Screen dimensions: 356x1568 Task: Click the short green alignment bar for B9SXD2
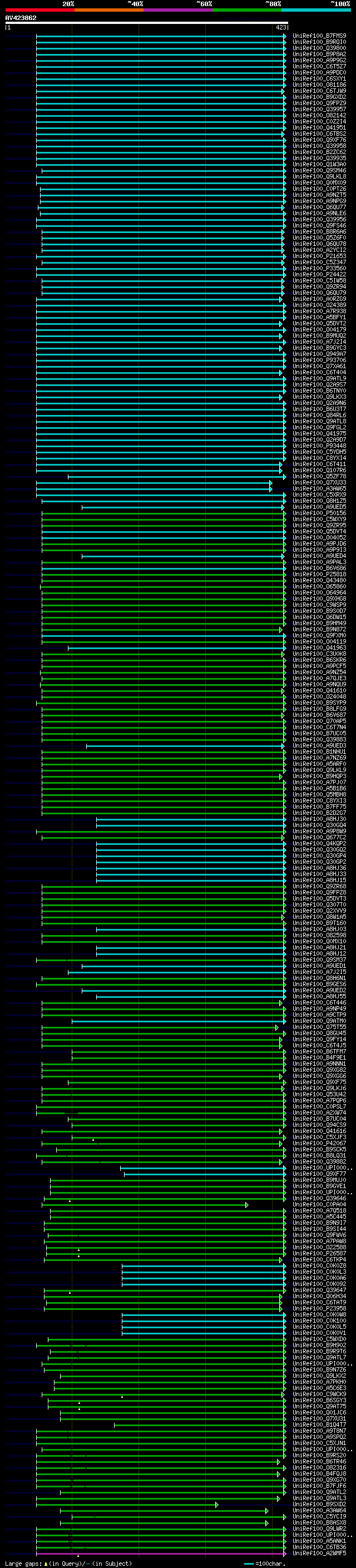point(127,1504)
